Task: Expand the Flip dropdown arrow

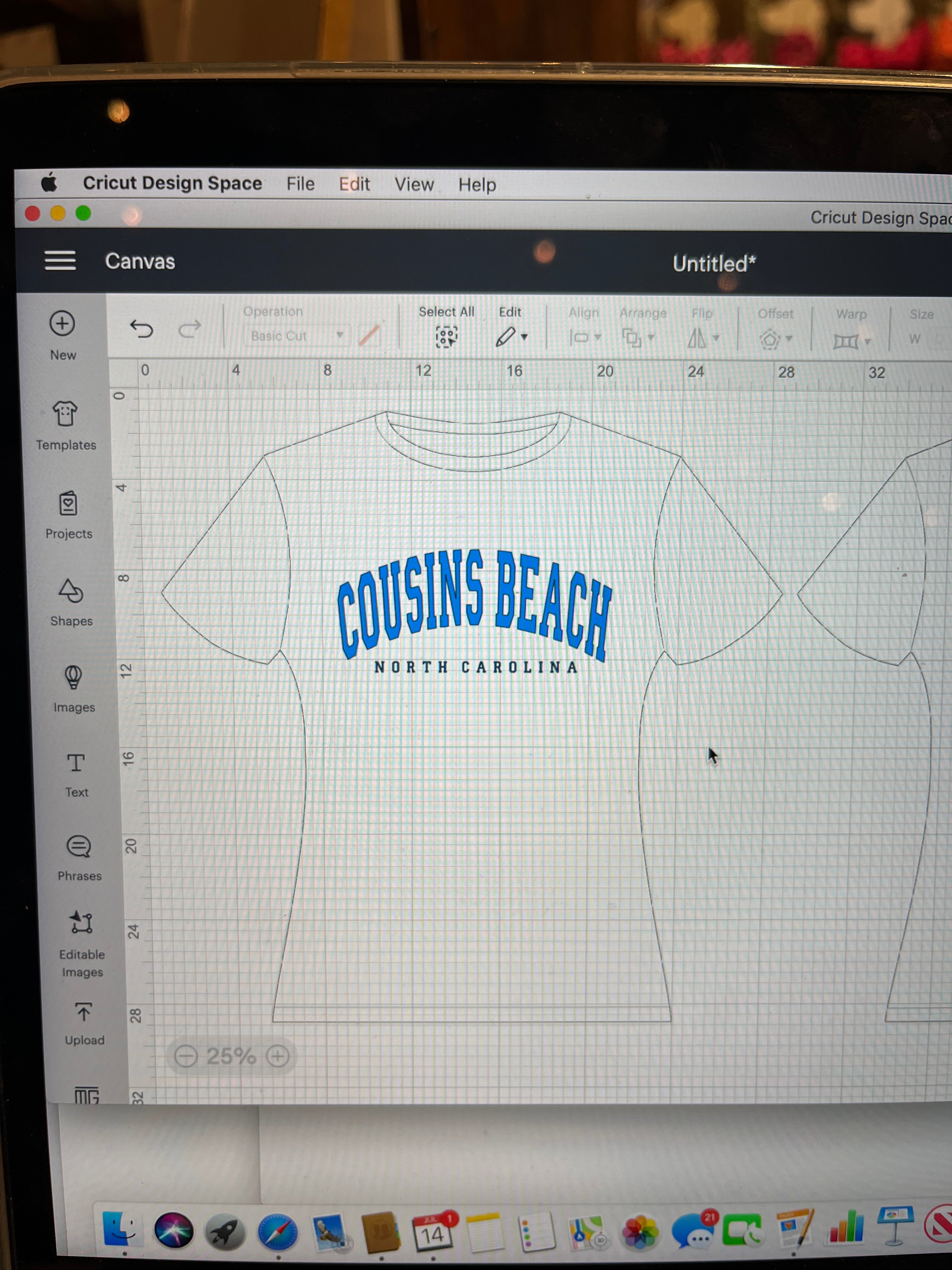Action: coord(716,339)
